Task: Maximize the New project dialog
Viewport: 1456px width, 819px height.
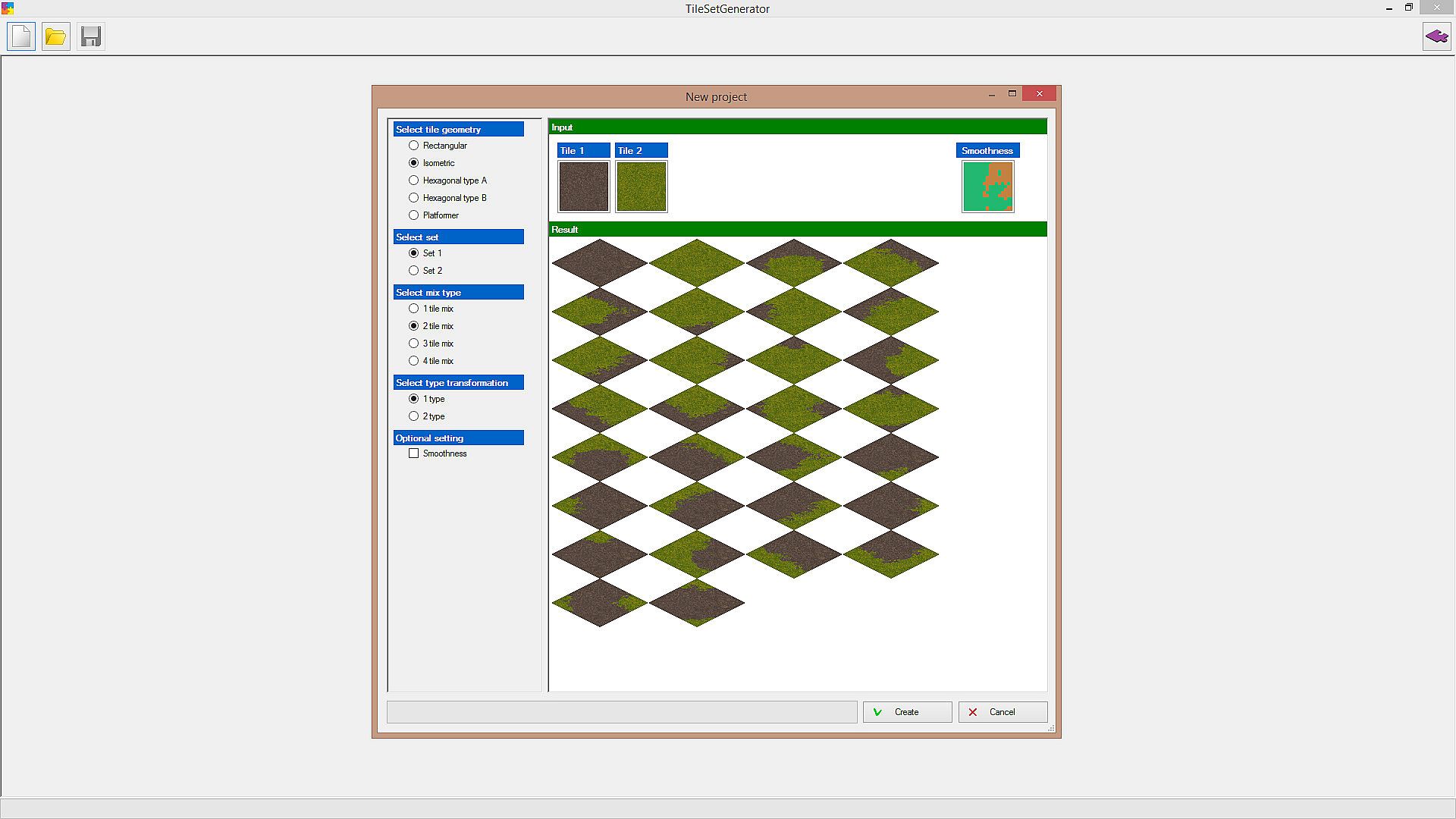Action: click(x=1012, y=93)
